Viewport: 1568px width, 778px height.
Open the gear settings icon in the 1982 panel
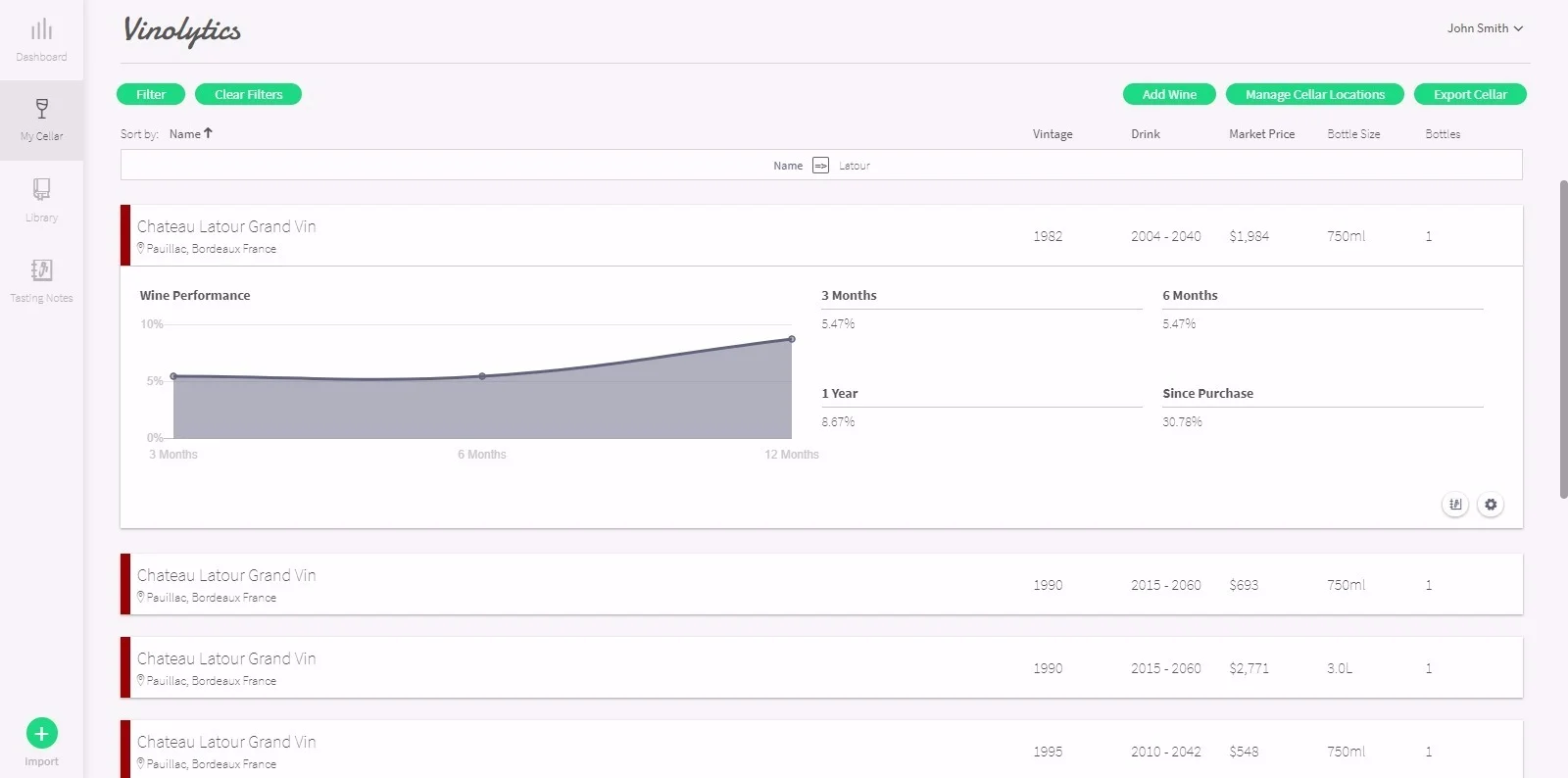coord(1491,505)
